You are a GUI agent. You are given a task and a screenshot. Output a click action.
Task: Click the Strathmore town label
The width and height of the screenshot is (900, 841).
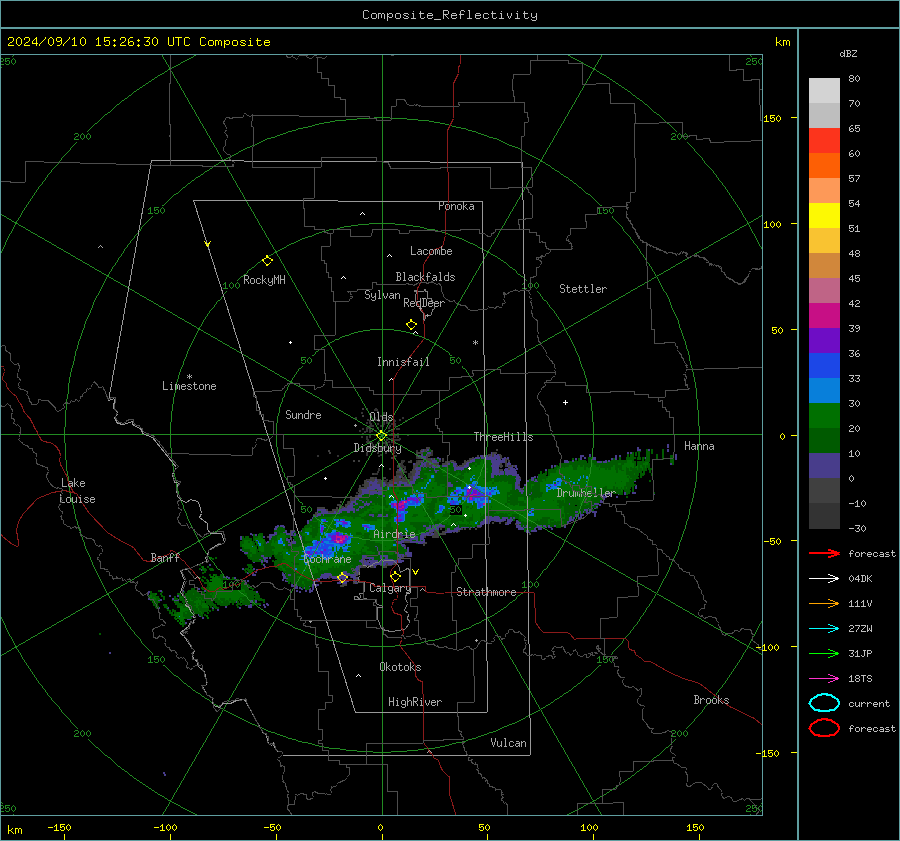486,592
